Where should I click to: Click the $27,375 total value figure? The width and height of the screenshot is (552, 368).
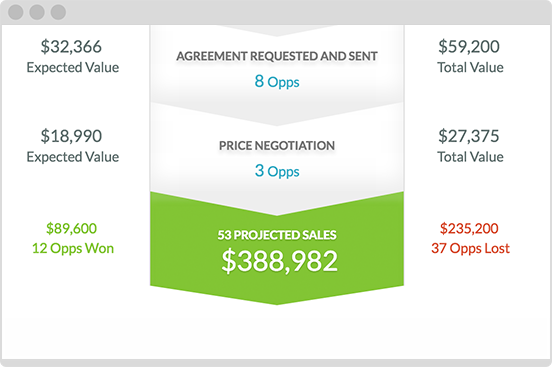point(469,136)
